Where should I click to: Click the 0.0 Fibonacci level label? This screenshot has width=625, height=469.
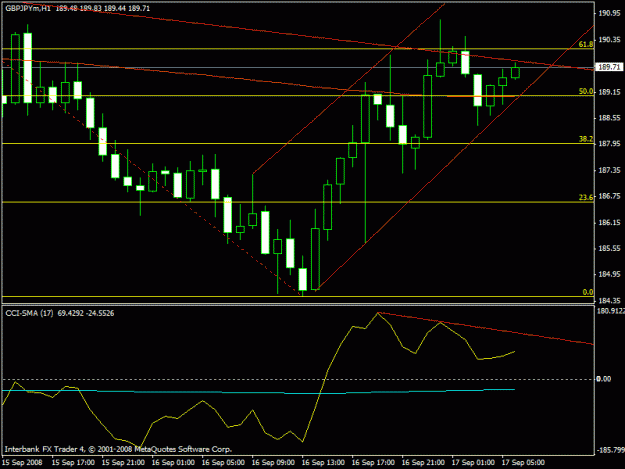coord(588,292)
